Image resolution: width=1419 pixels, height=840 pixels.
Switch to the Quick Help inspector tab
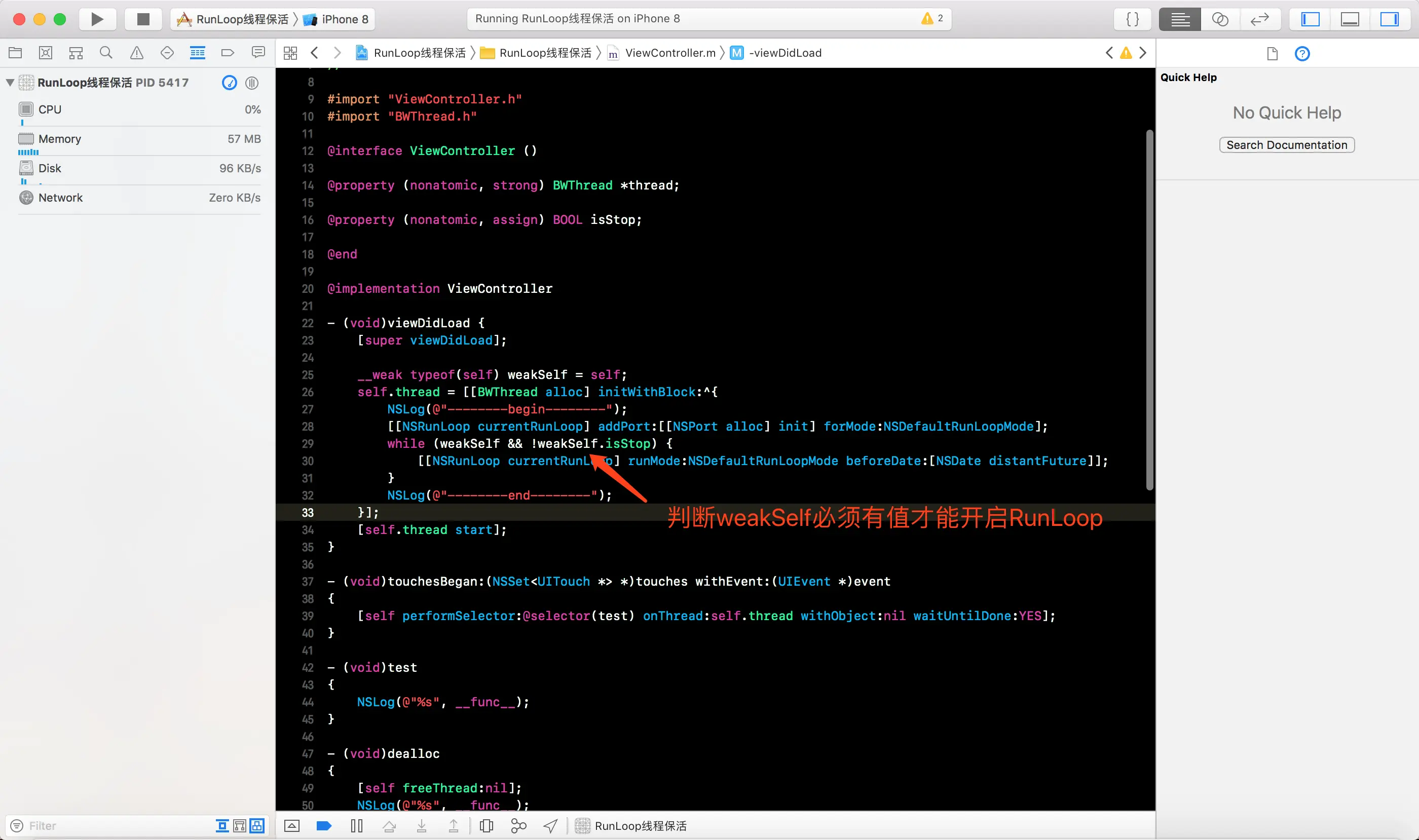pos(1302,54)
